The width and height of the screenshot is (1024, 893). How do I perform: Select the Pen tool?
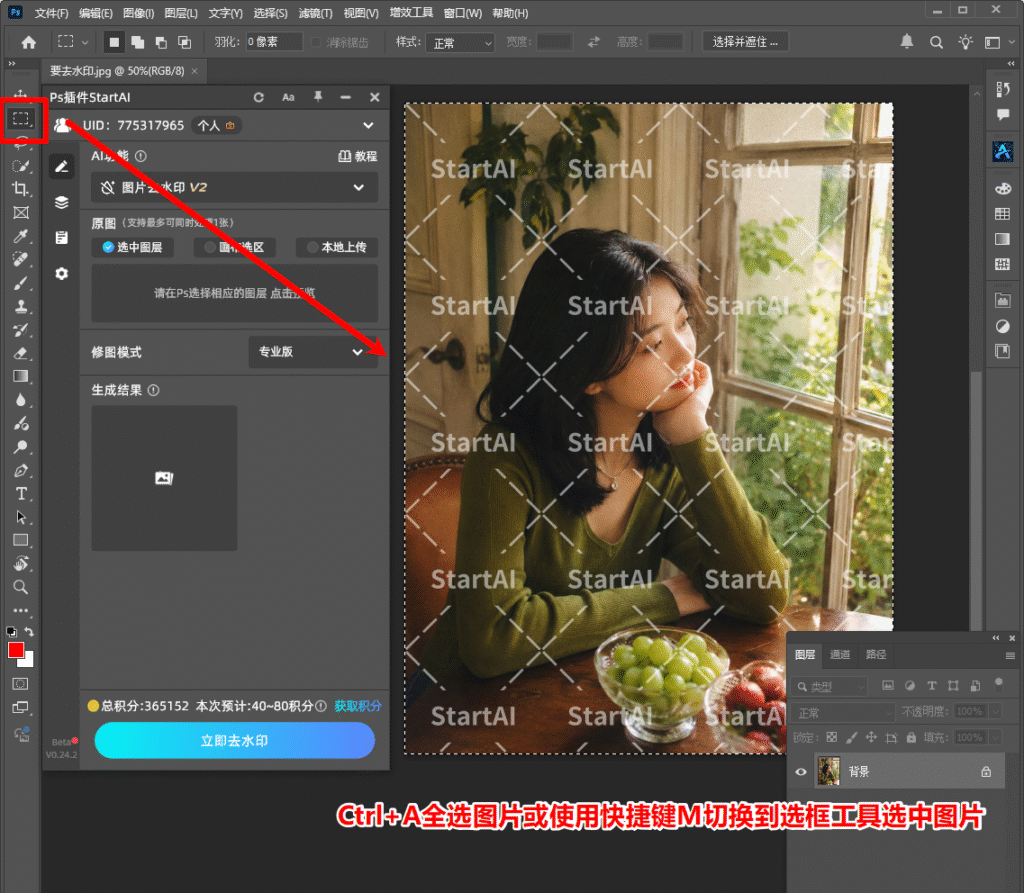(21, 470)
